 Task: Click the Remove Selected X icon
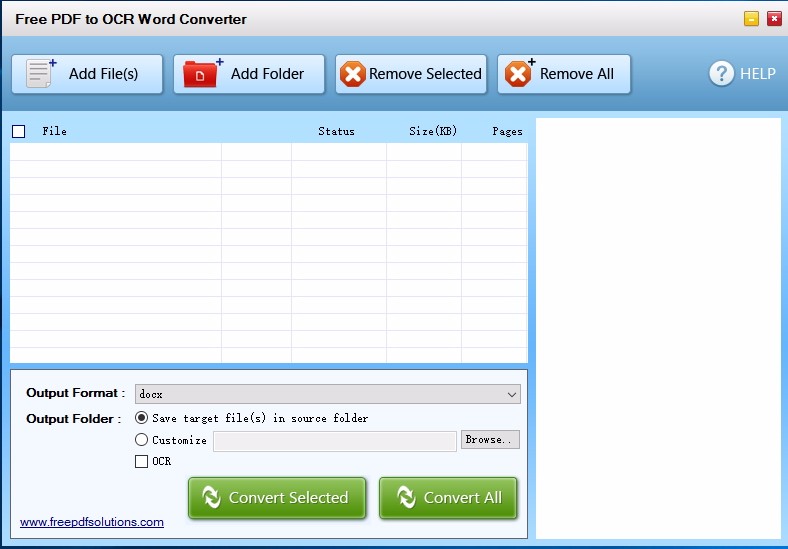352,74
